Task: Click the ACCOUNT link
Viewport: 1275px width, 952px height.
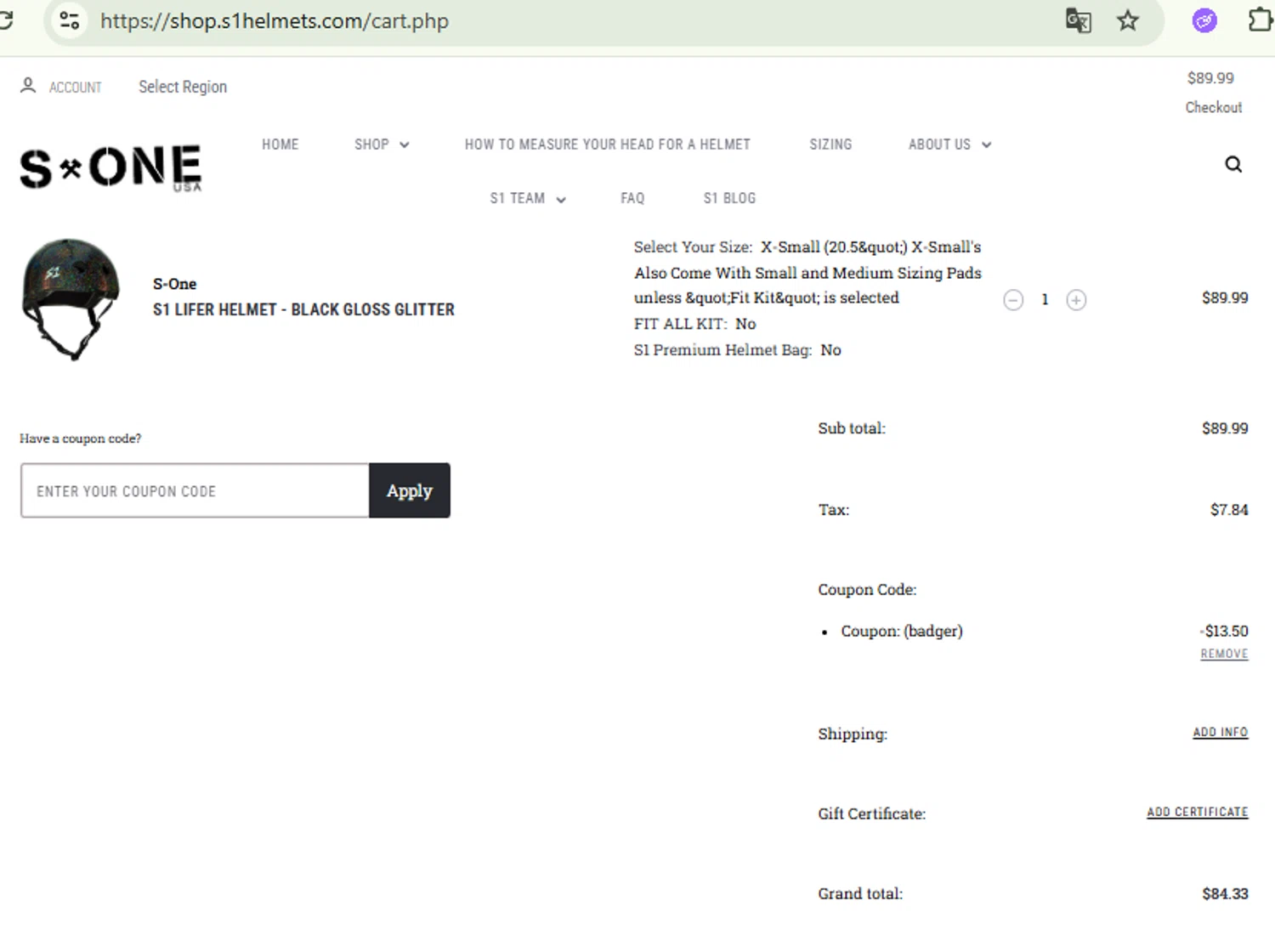Action: (x=76, y=88)
